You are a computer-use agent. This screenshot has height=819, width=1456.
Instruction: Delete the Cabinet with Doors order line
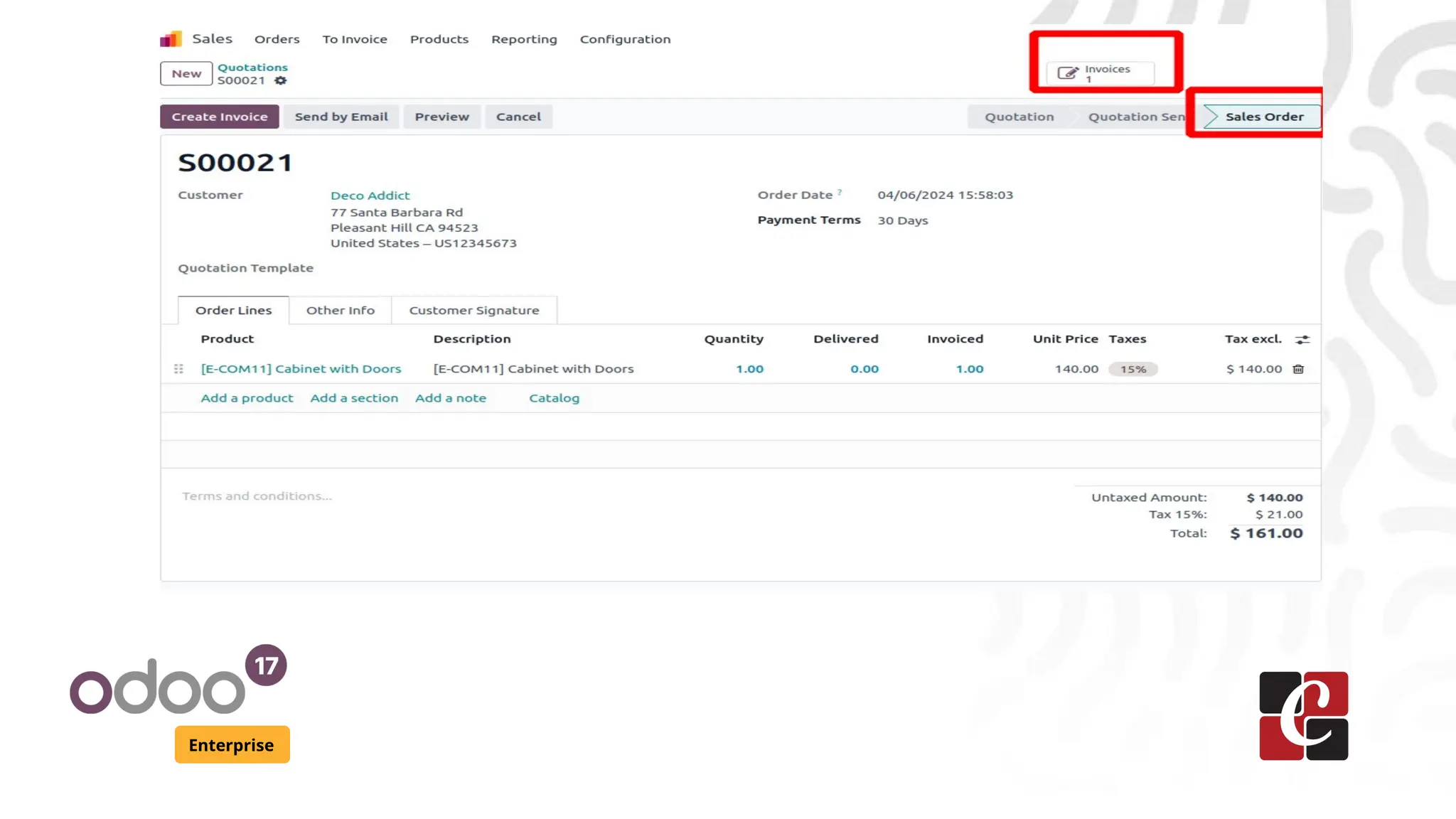point(1298,369)
